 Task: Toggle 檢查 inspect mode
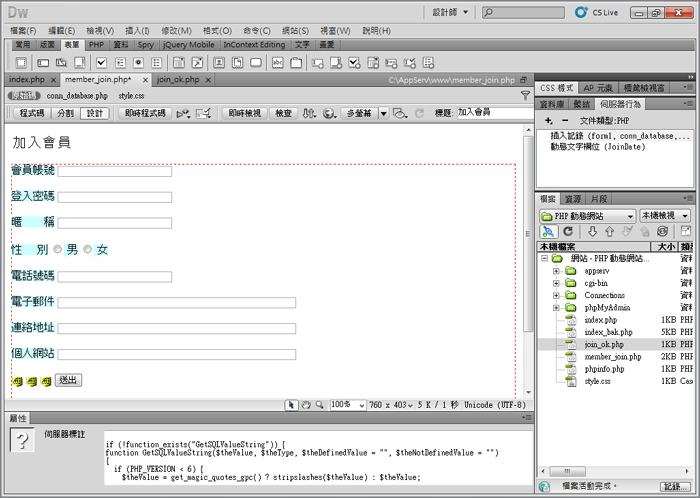click(x=283, y=113)
